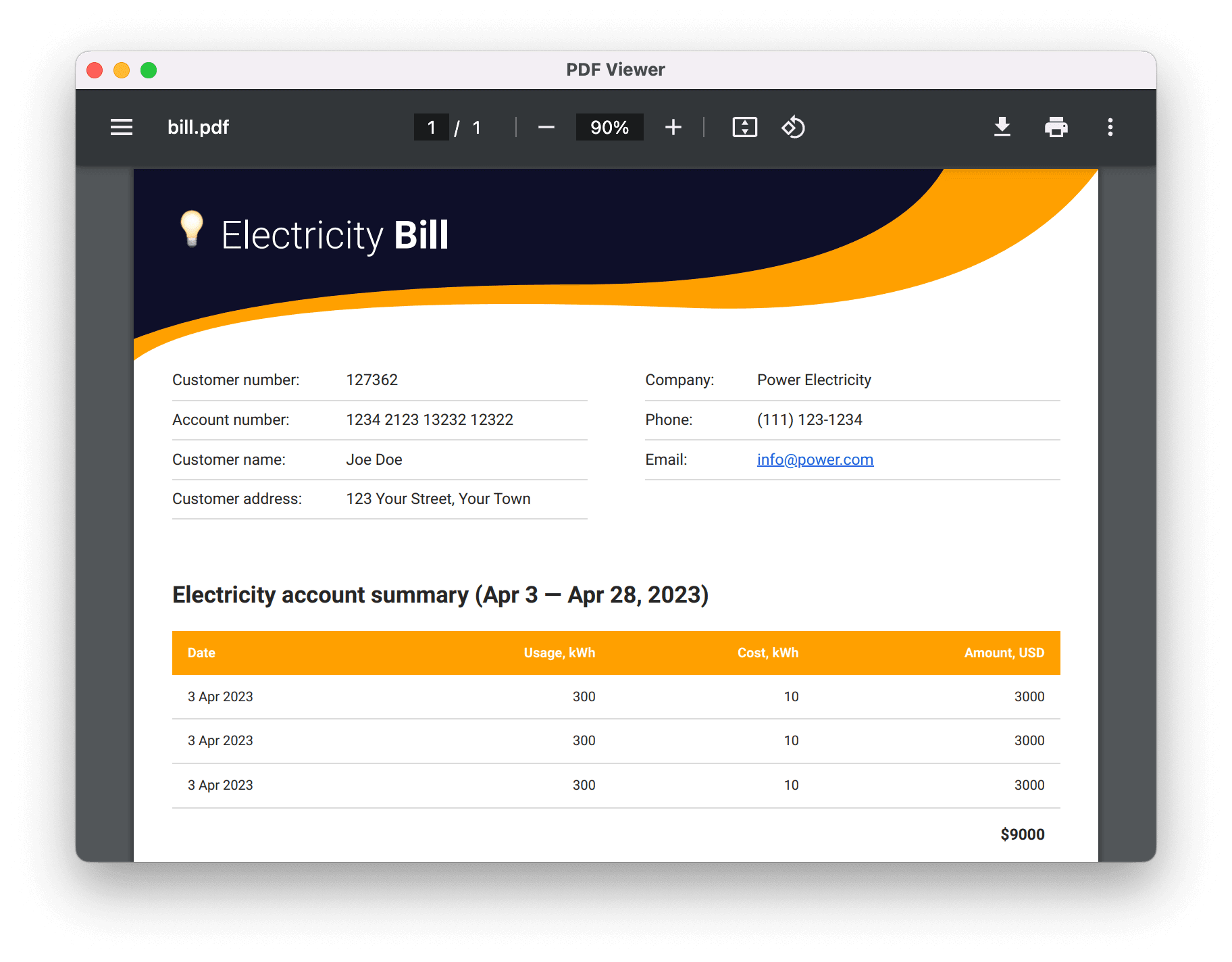1232x962 pixels.
Task: Maximize the PDF Viewer window
Action: [149, 70]
